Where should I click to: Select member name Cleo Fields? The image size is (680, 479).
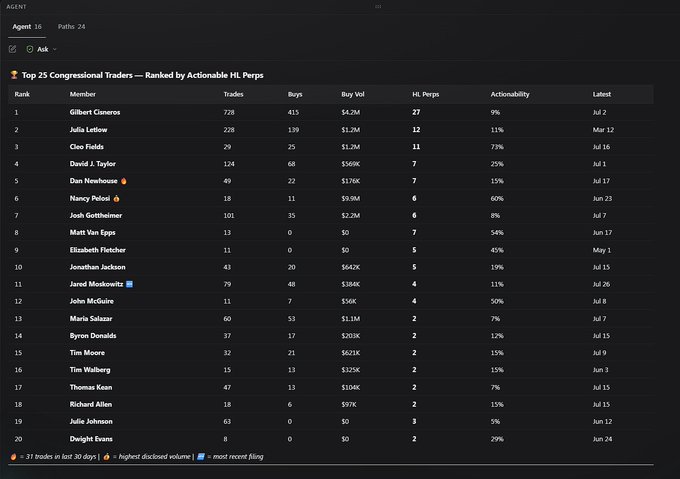click(87, 147)
